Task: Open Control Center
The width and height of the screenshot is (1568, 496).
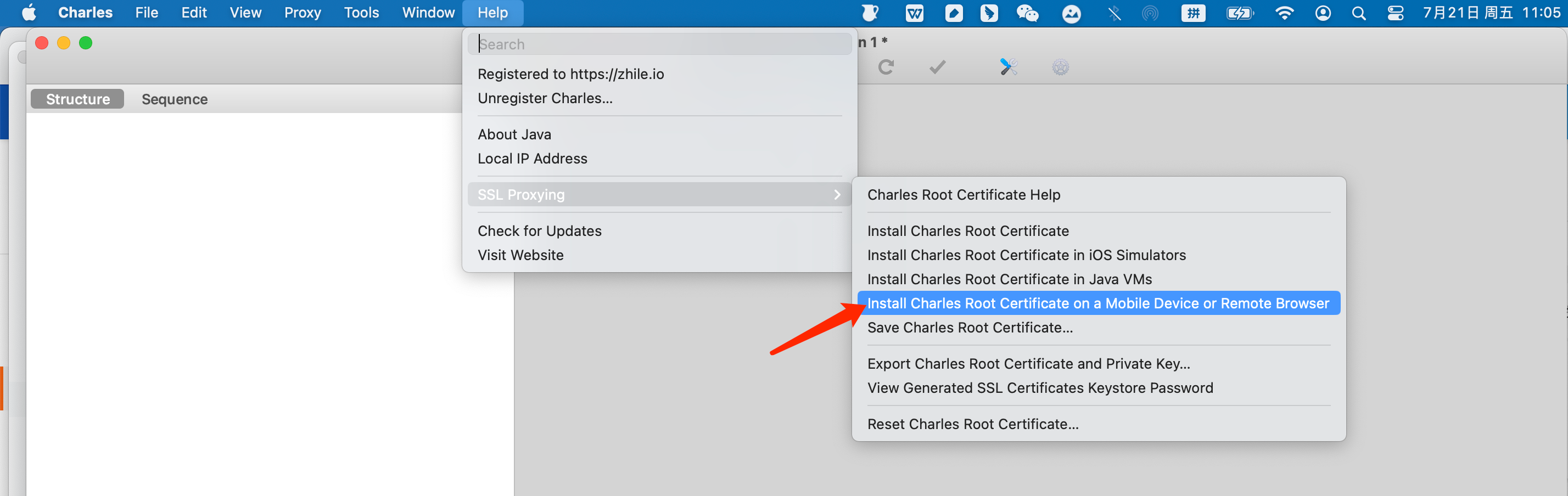Action: (1395, 13)
